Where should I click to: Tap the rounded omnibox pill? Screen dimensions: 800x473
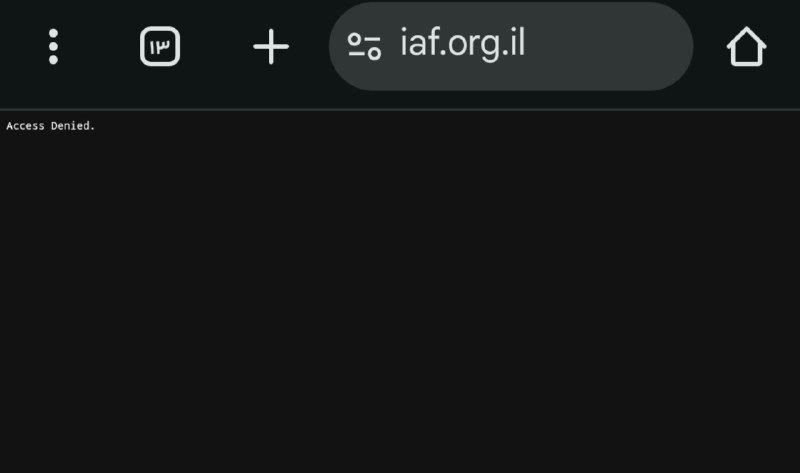pos(511,46)
